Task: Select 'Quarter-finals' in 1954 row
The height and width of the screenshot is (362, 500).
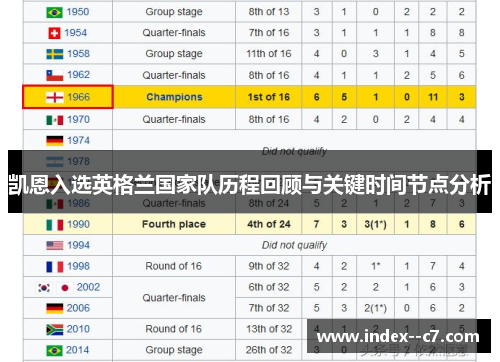Action: [x=174, y=33]
